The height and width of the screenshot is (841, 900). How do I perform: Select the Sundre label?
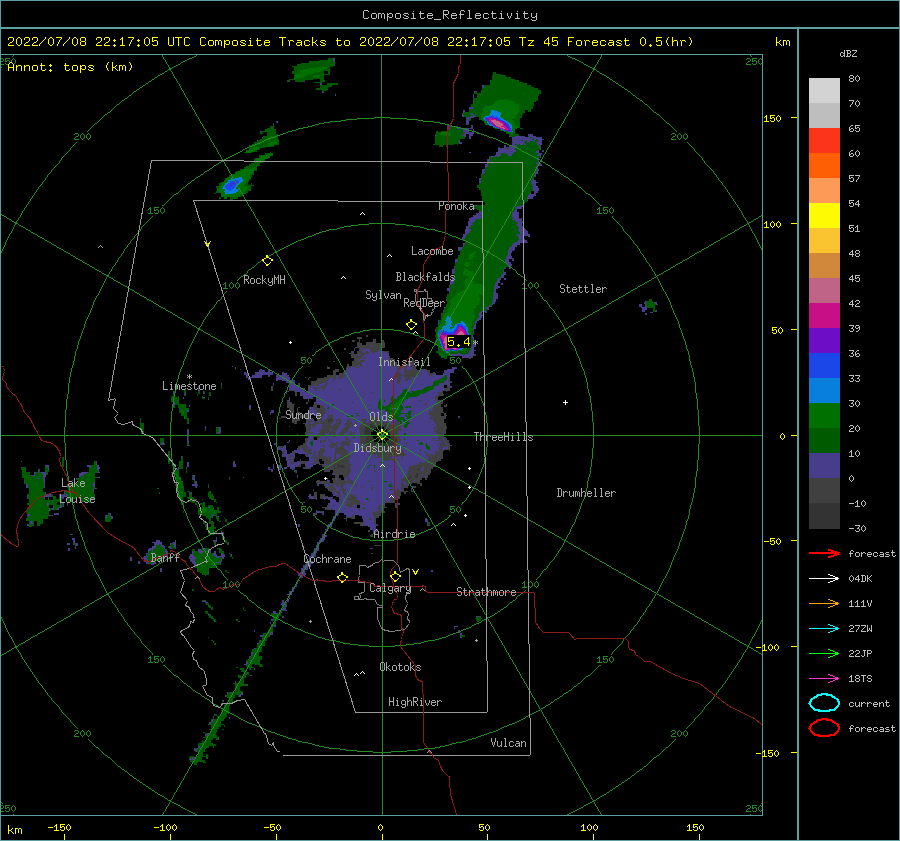pyautogui.click(x=303, y=415)
